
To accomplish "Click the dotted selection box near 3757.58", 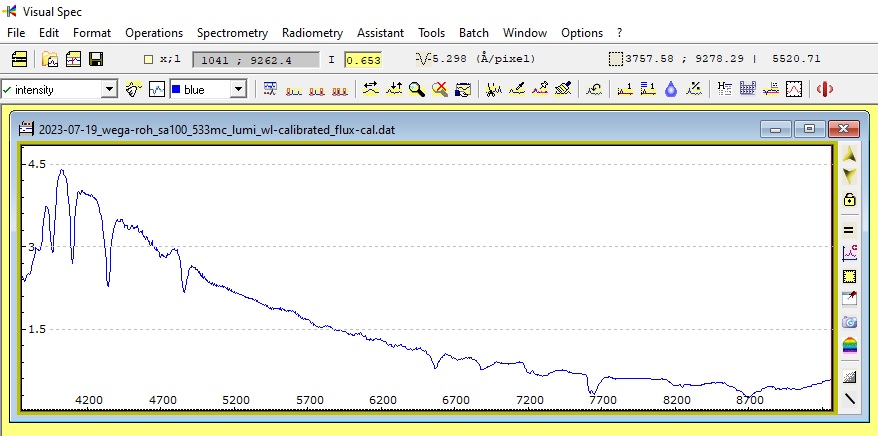I will [615, 59].
